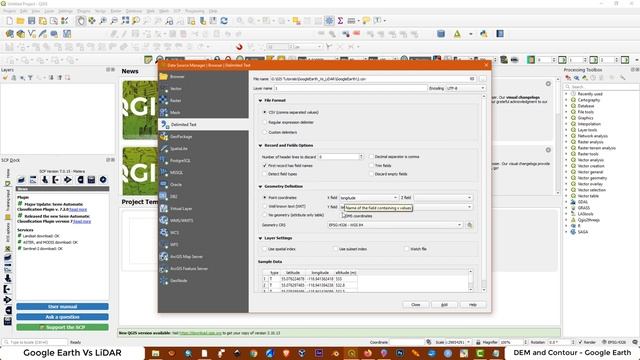Click the Save Project disk icon

[31, 21]
